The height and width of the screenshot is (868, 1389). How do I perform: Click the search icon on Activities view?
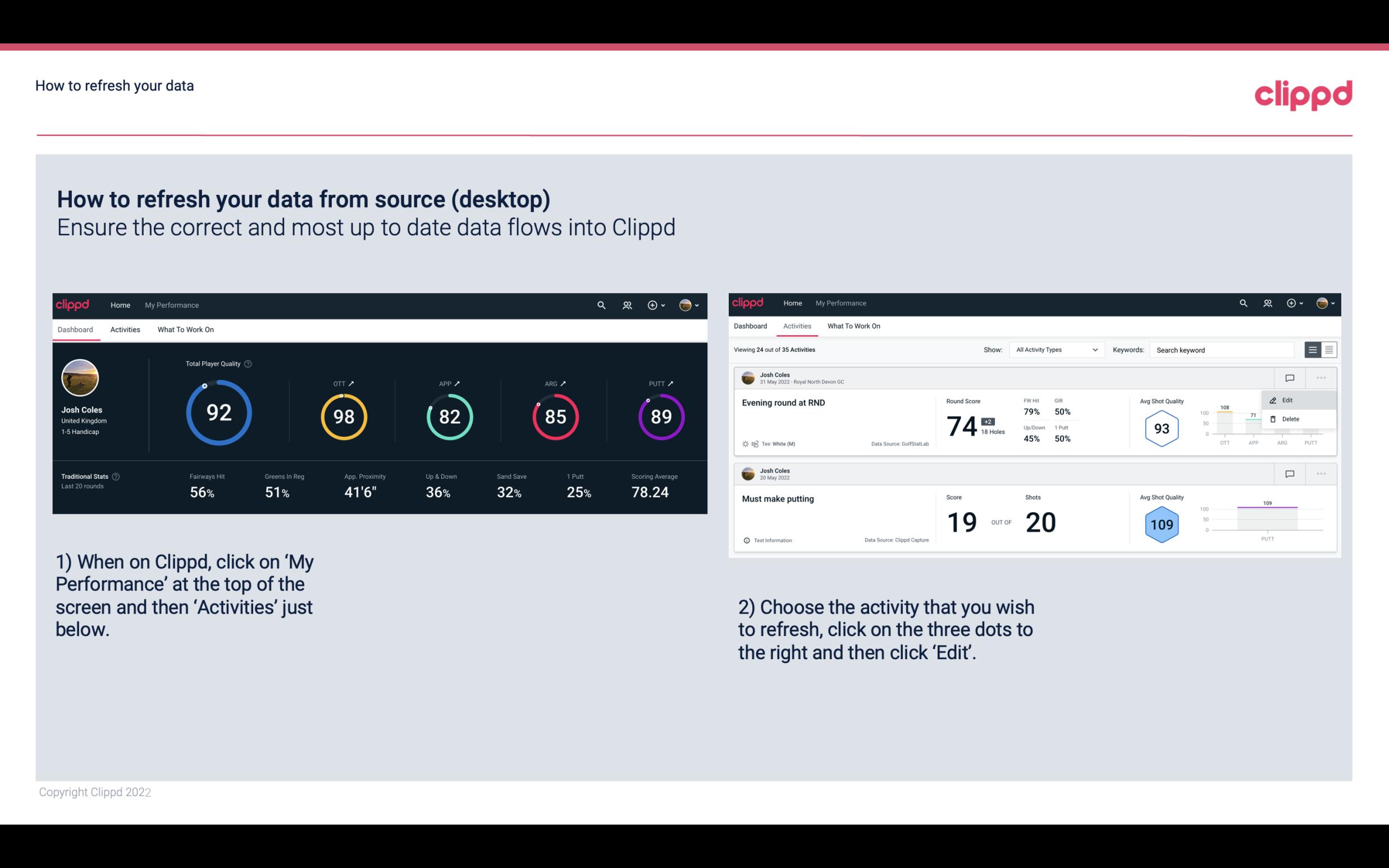(x=1244, y=303)
